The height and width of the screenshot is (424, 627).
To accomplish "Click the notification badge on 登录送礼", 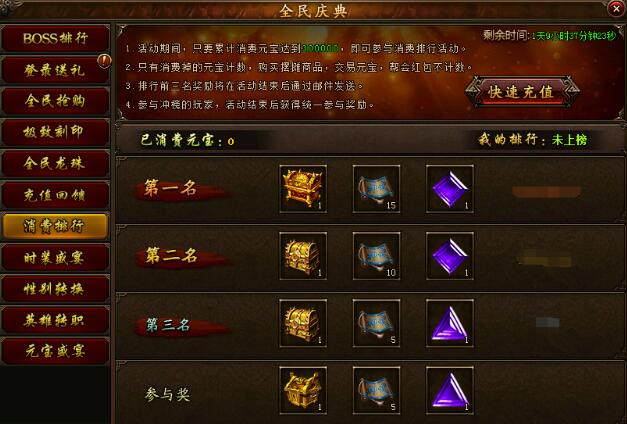I will pyautogui.click(x=104, y=61).
